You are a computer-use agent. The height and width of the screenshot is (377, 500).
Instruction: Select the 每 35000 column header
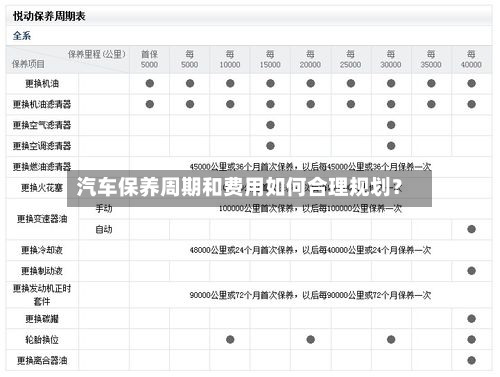coord(431,59)
